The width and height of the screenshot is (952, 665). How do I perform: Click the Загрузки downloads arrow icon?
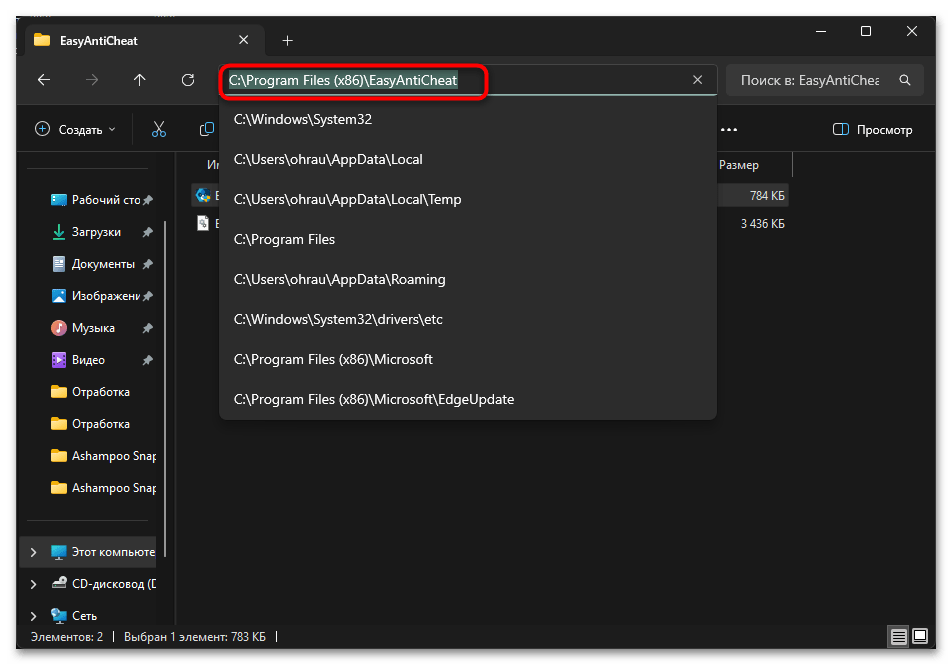[x=59, y=232]
